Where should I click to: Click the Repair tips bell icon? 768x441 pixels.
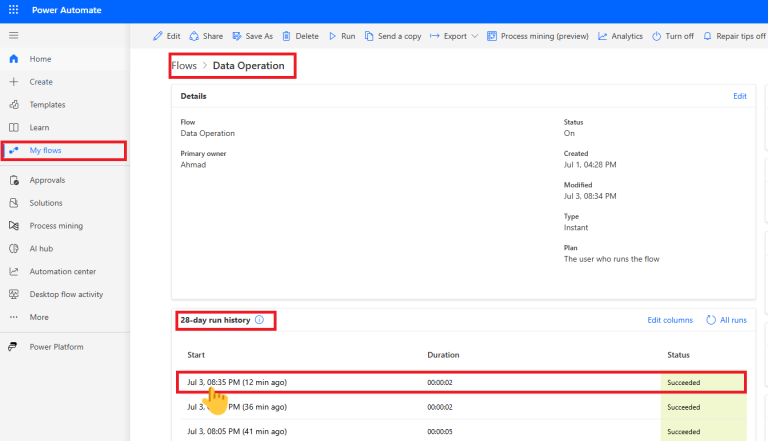point(707,36)
